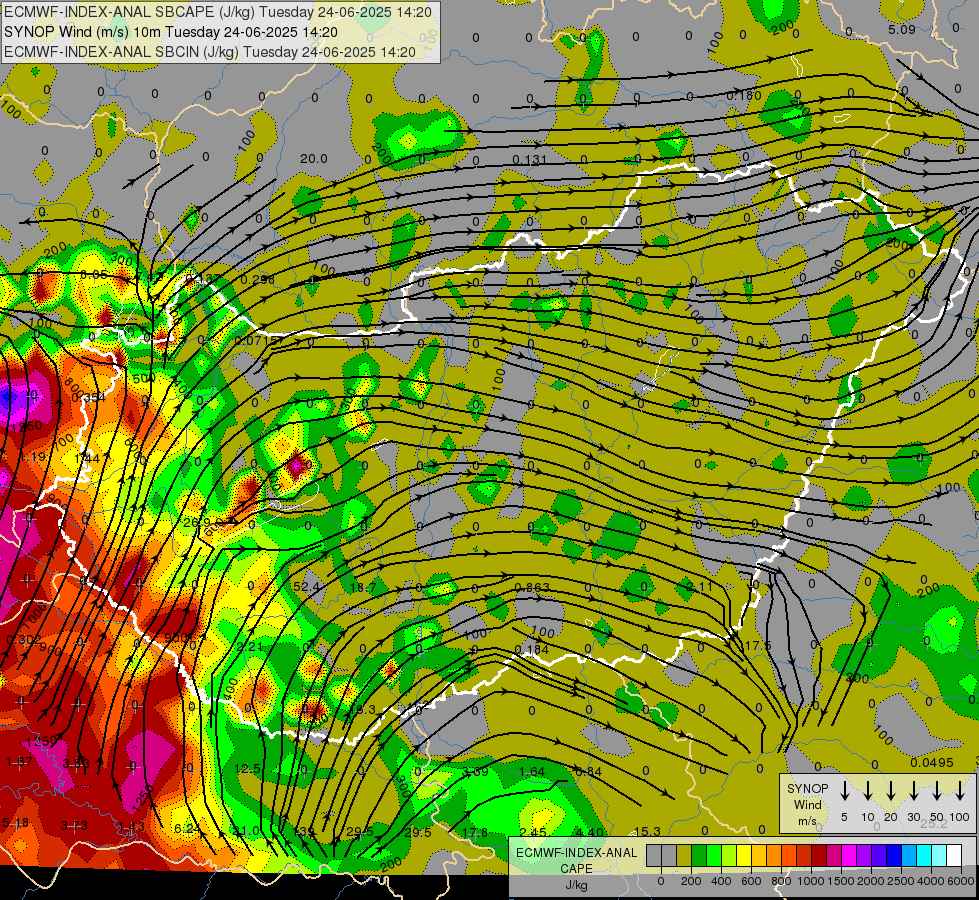Click the map value 52.4
The image size is (979, 900).
306,586
